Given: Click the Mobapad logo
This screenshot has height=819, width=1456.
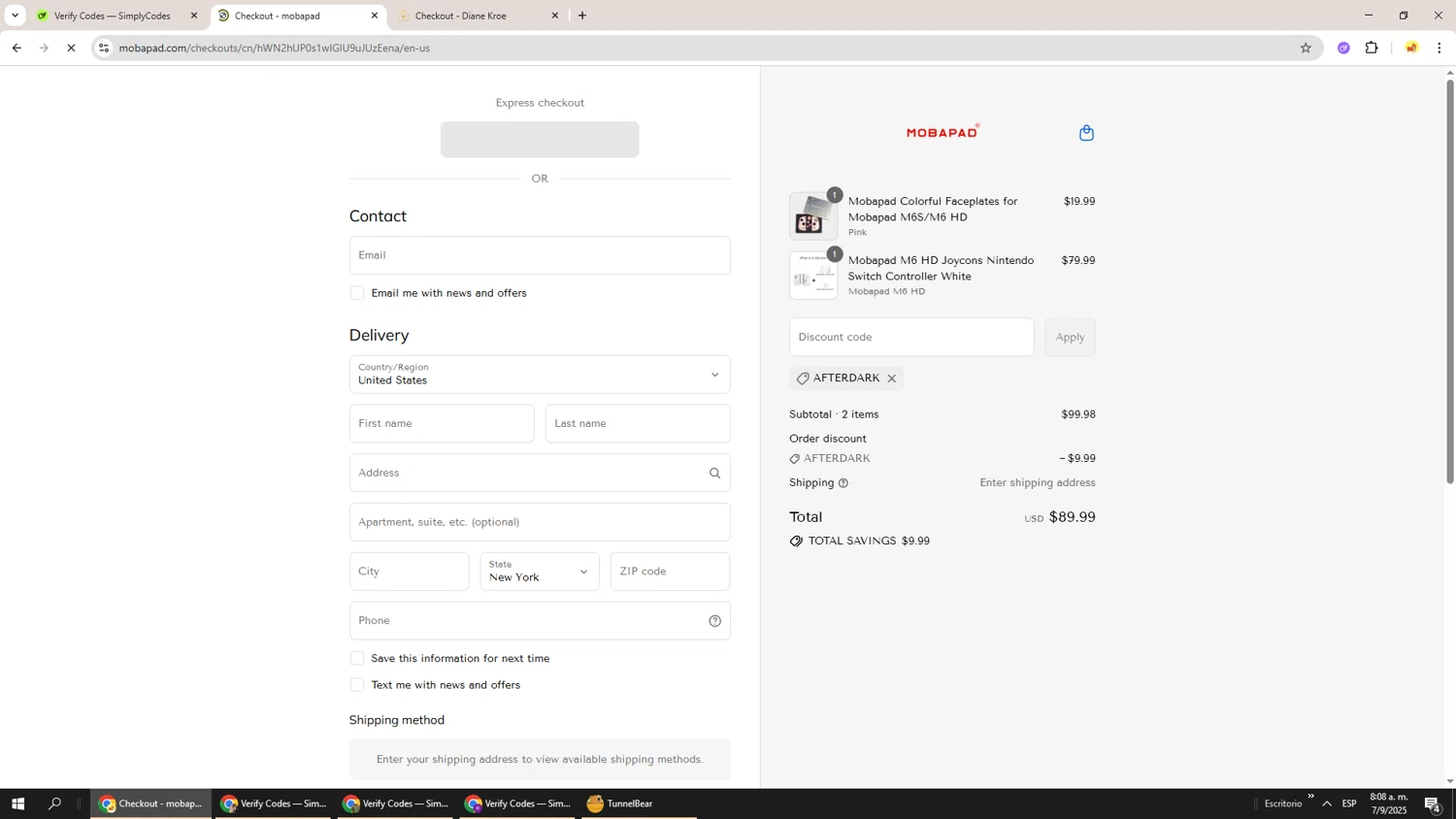Looking at the screenshot, I should tap(943, 132).
